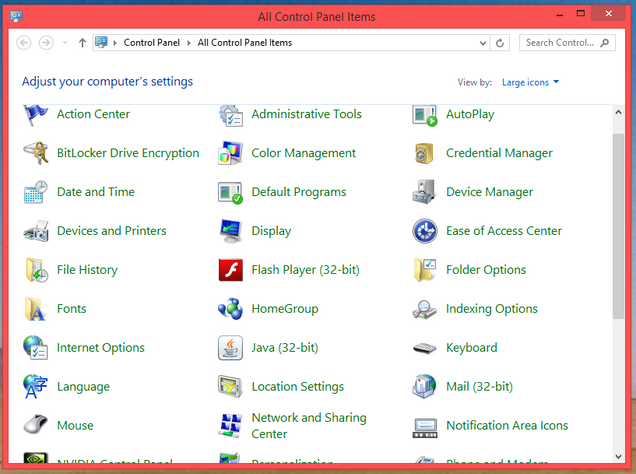The width and height of the screenshot is (636, 474).
Task: Open the Action Center flag icon
Action: [x=36, y=116]
